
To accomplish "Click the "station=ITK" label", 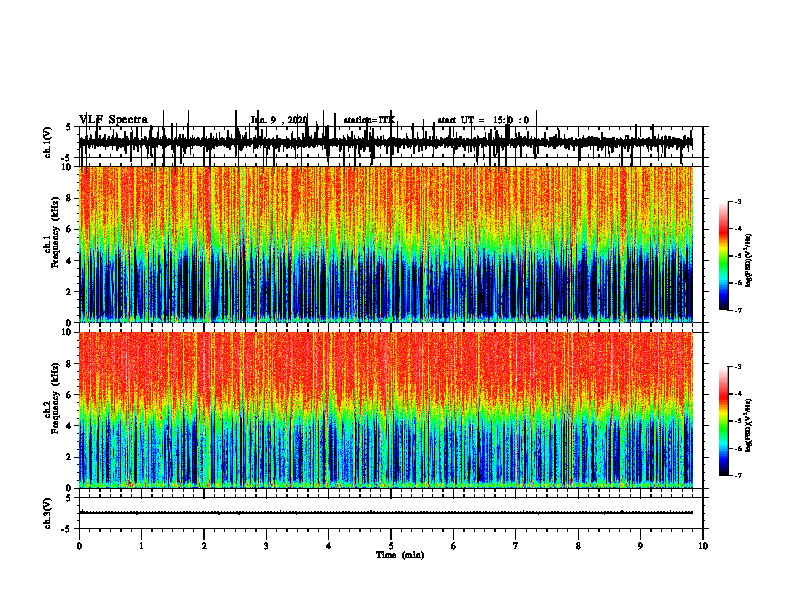I will point(369,120).
